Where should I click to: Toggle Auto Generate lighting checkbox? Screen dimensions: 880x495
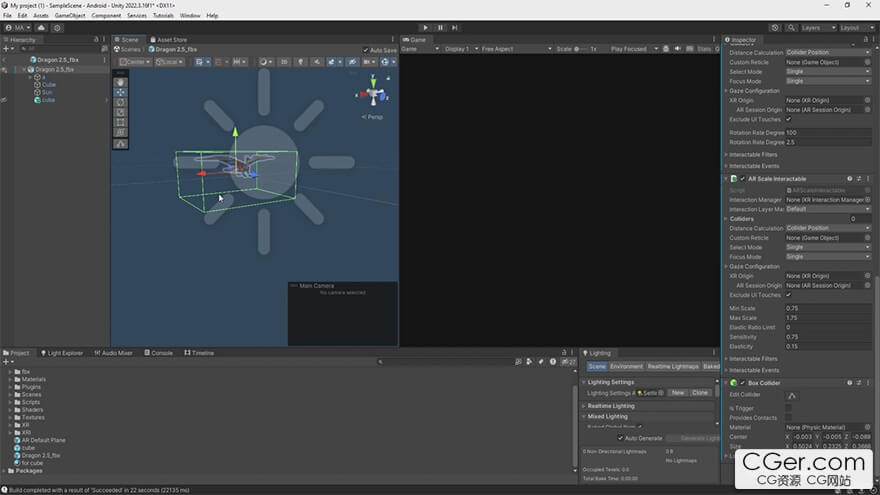tap(620, 438)
